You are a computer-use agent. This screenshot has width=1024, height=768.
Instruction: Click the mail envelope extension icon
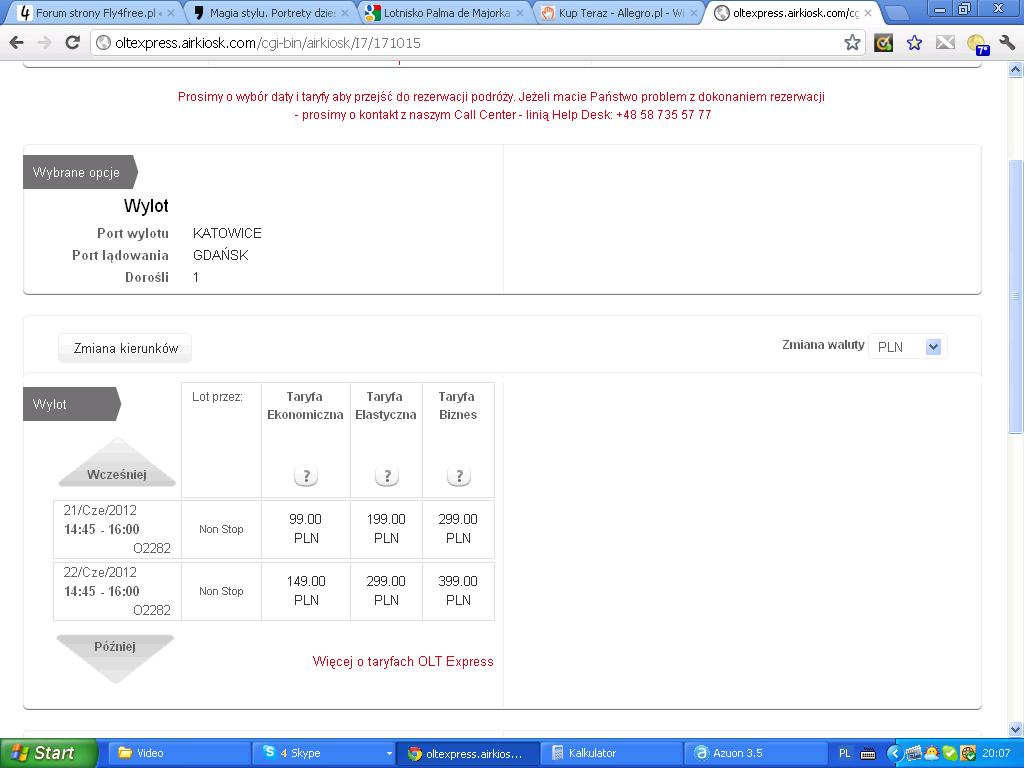pos(945,43)
